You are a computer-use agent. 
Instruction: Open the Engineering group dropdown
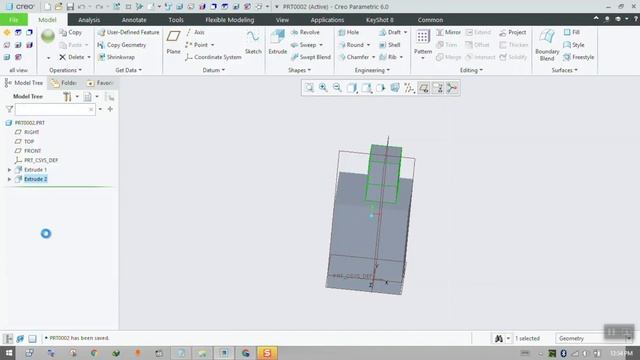pos(372,70)
